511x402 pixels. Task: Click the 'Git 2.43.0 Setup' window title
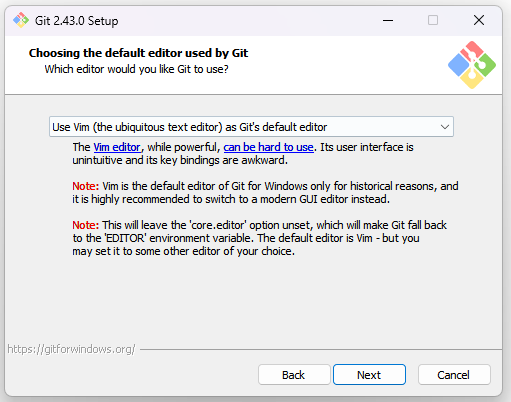click(77, 21)
